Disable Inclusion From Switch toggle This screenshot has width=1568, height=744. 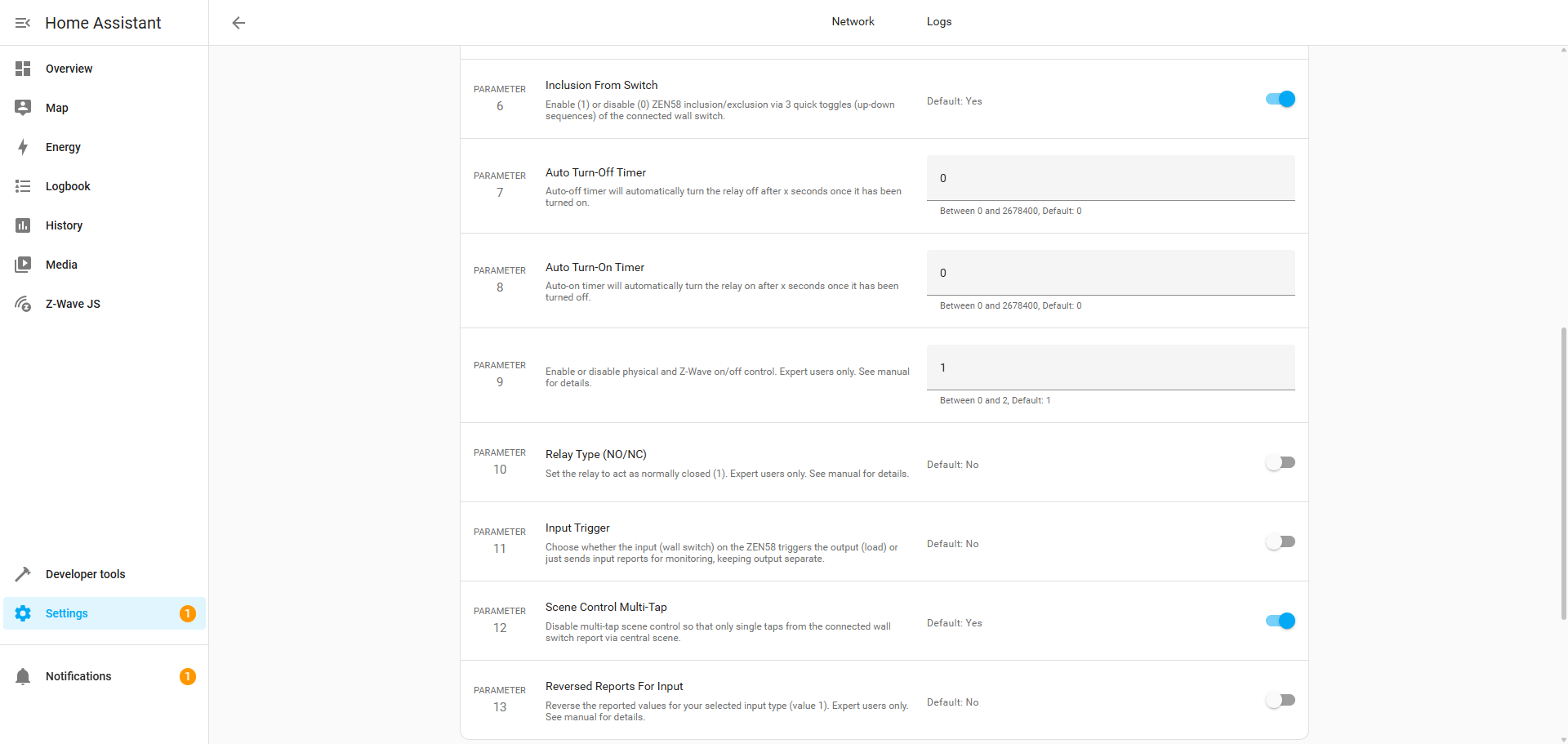click(x=1281, y=99)
